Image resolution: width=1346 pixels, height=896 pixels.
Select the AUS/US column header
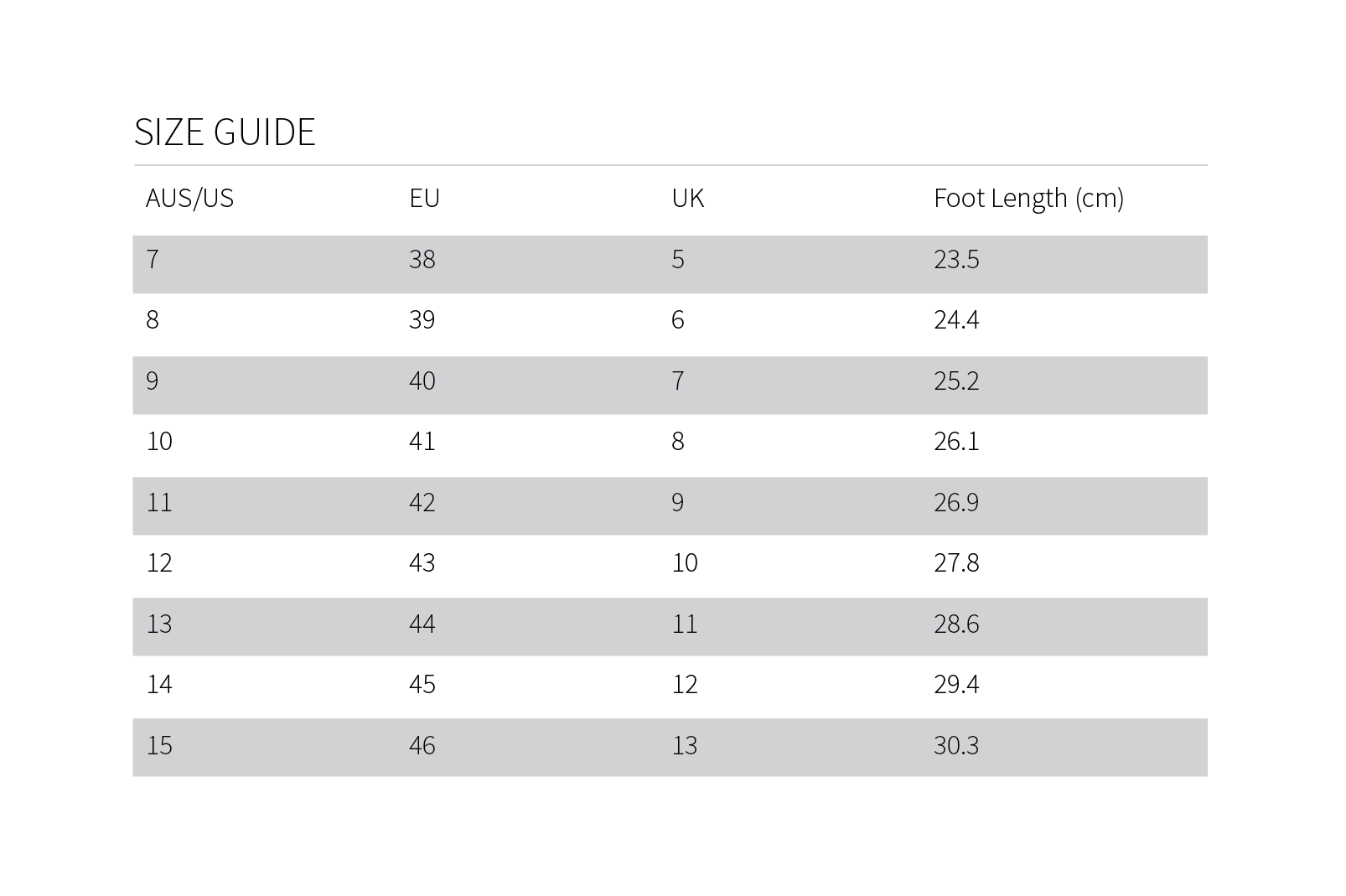189,199
